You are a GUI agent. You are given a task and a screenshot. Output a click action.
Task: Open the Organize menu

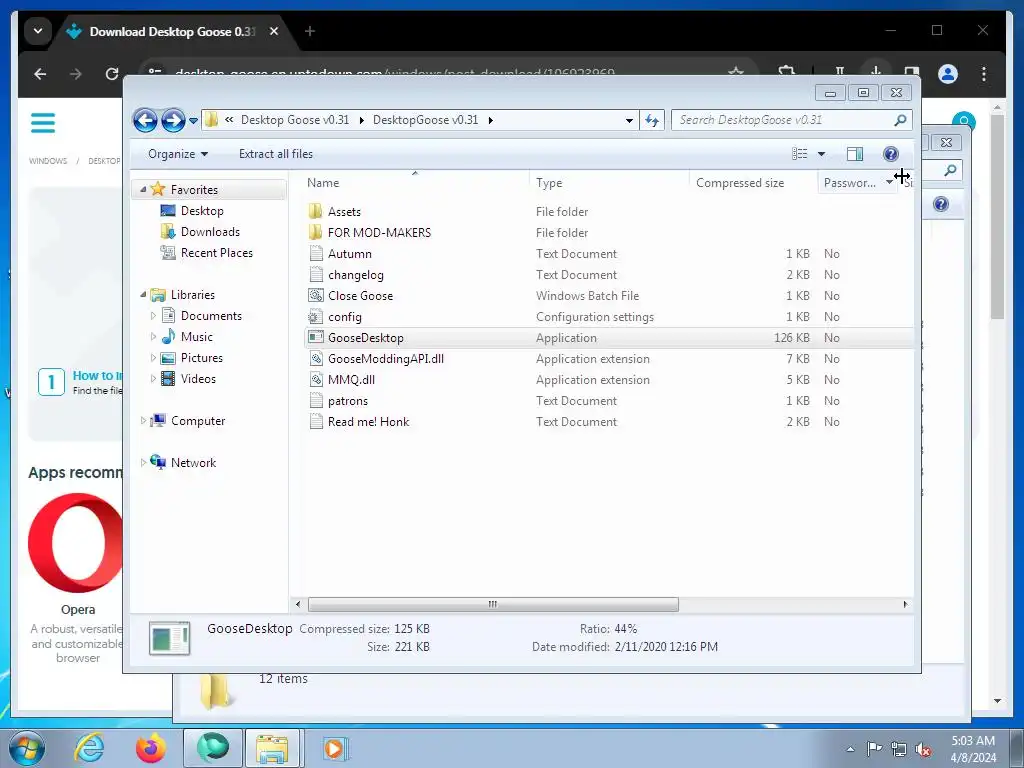(178, 154)
